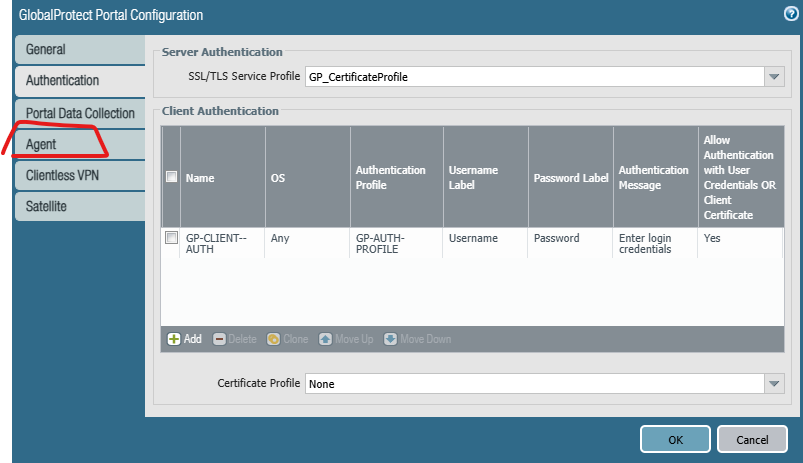Click the Cancel button
803x463 pixels.
click(752, 439)
